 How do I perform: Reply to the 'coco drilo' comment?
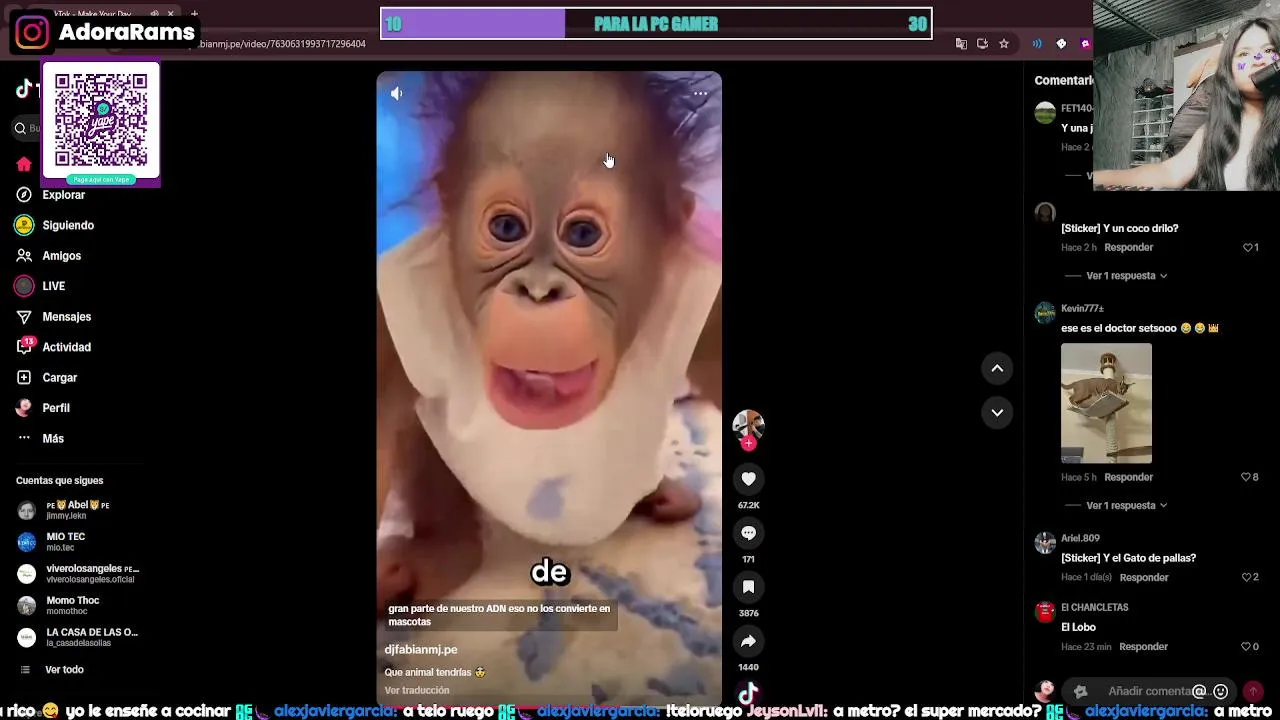point(1128,247)
